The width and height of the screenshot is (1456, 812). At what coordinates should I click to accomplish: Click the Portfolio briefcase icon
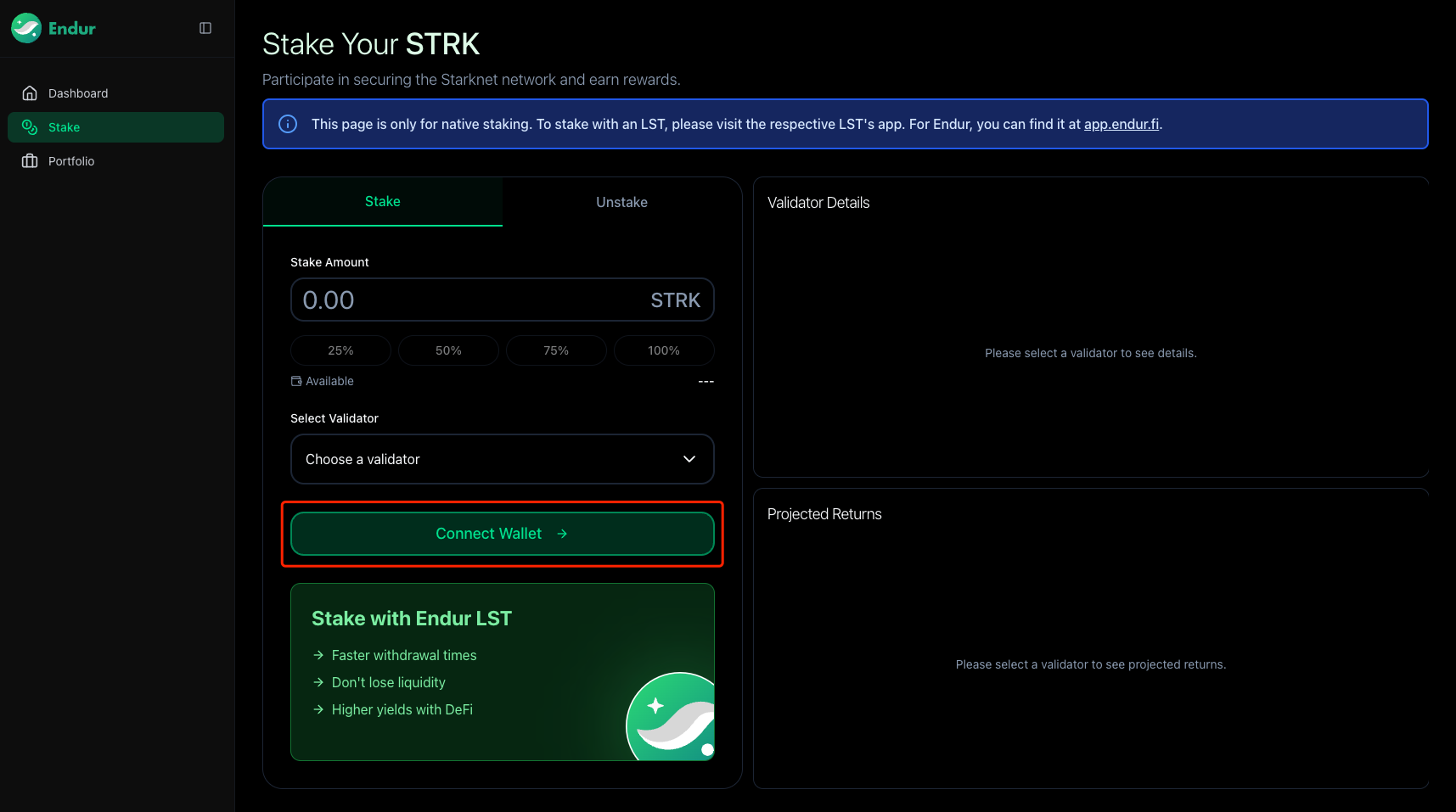[30, 161]
